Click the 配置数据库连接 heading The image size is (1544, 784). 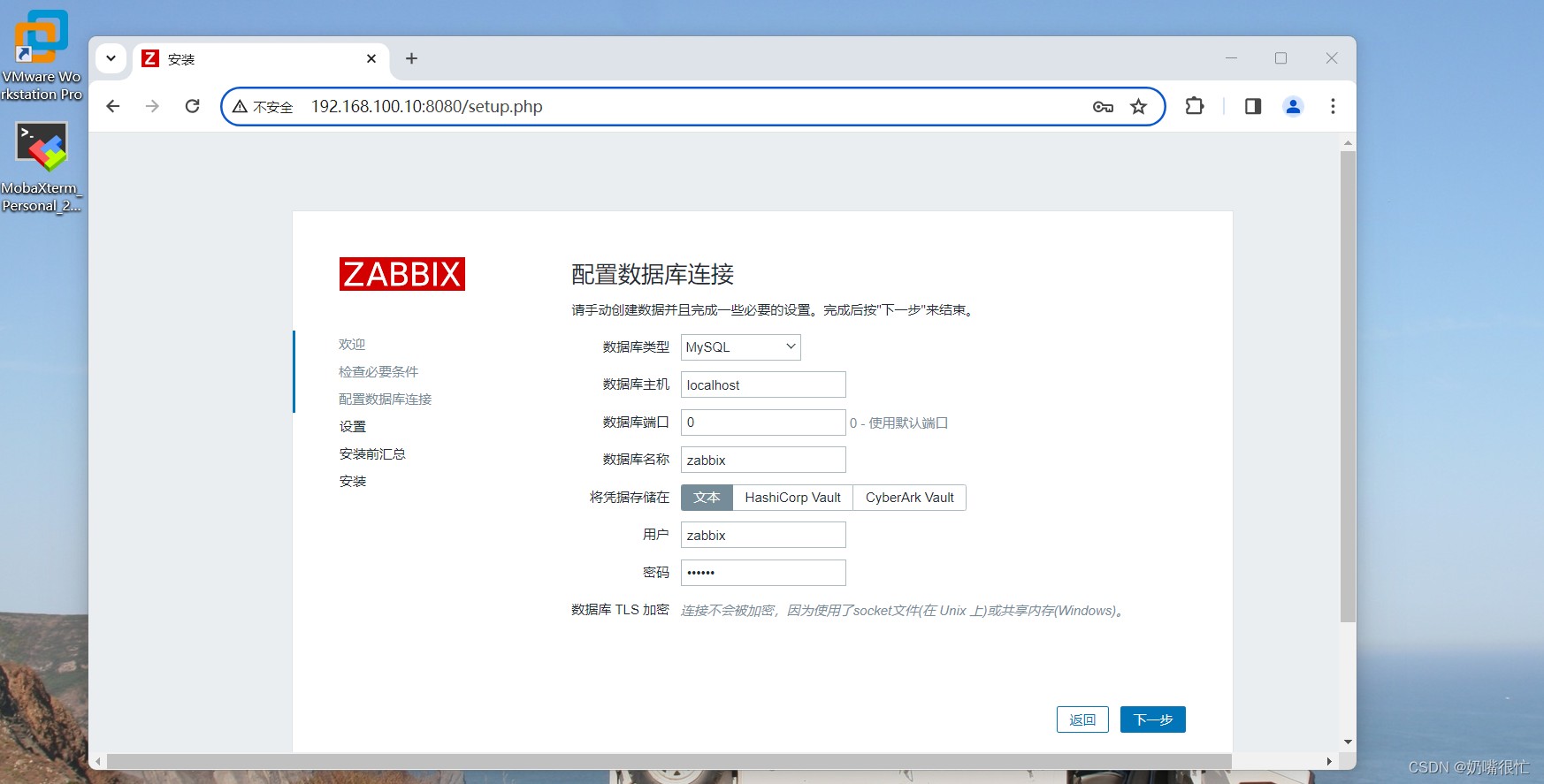click(653, 274)
